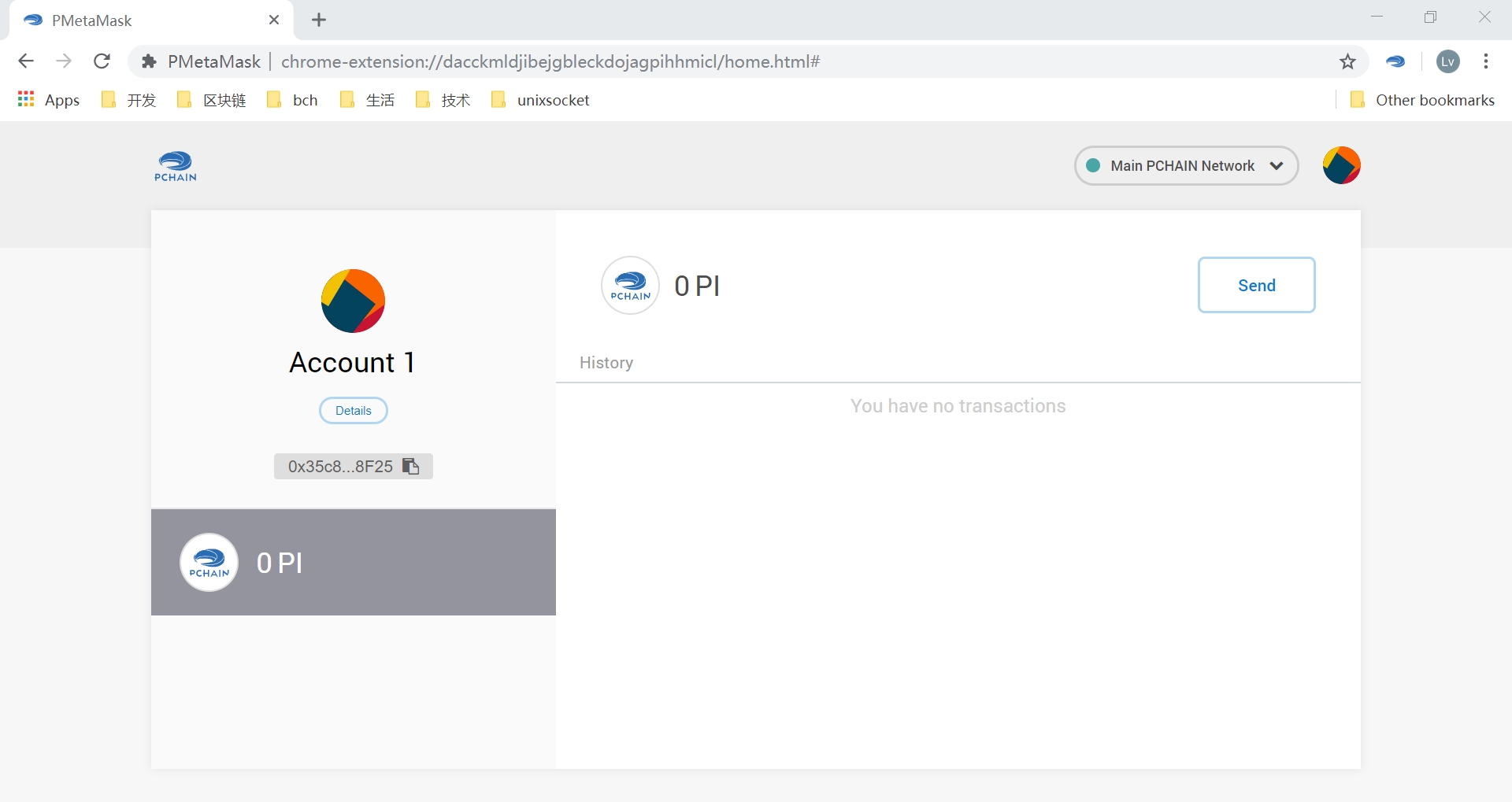Open the Chrome profile avatar
This screenshot has width=1512, height=802.
tap(1447, 61)
